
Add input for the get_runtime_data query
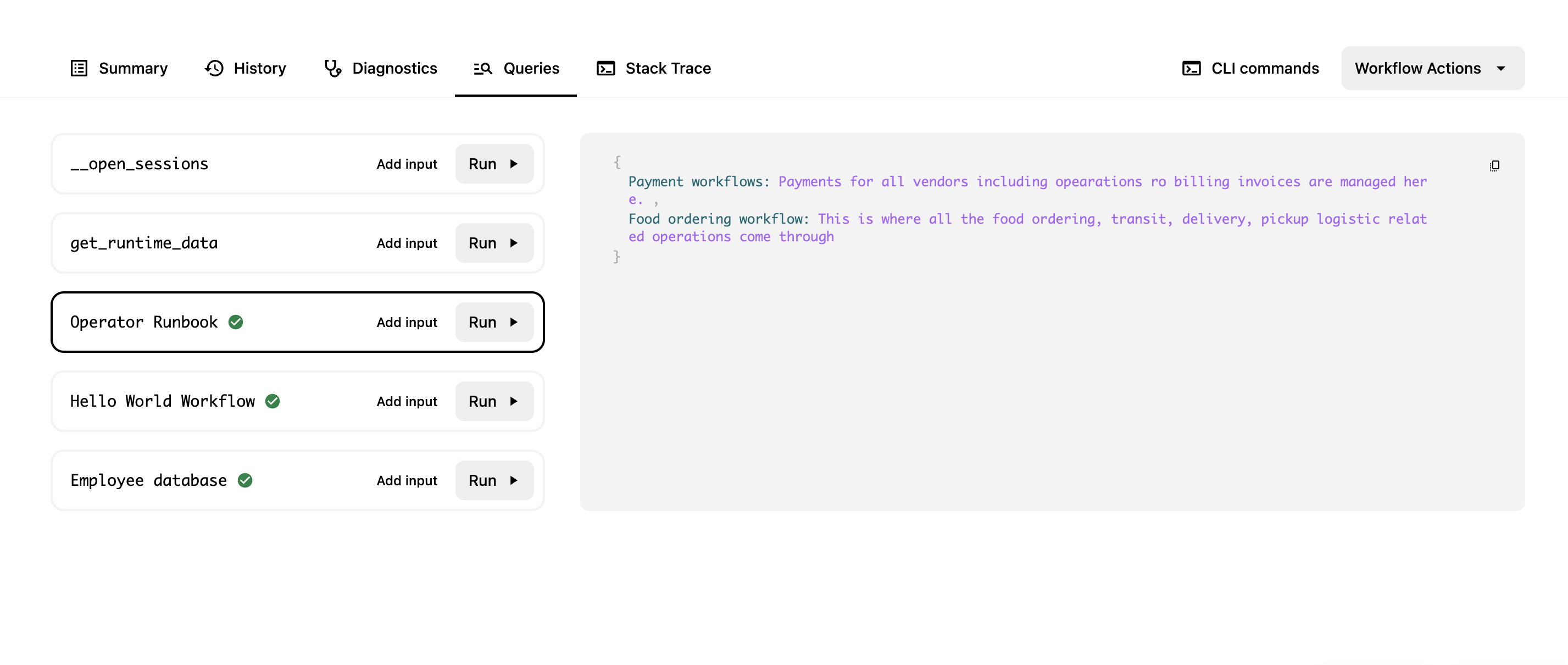406,242
